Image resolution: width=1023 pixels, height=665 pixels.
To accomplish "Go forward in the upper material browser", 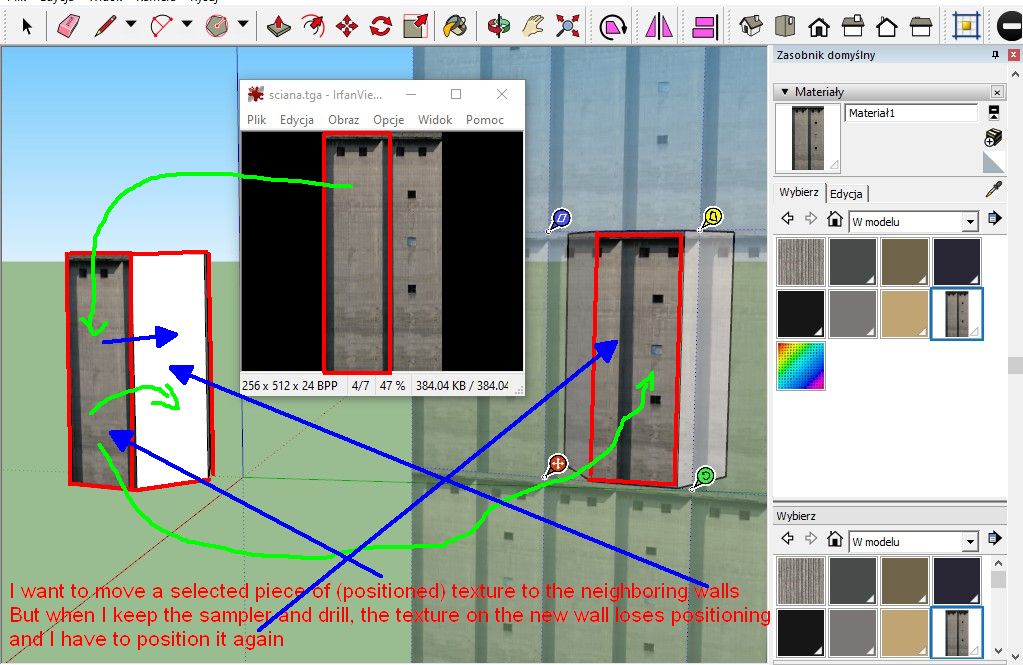I will coord(811,219).
